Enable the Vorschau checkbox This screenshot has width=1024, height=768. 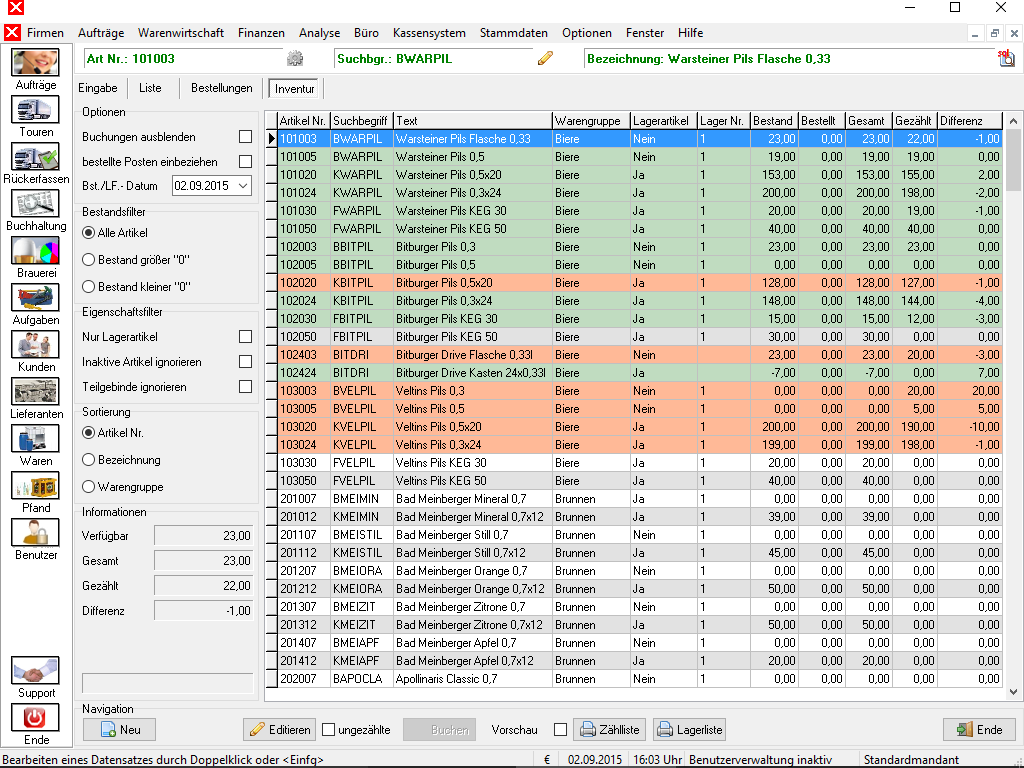(560, 729)
